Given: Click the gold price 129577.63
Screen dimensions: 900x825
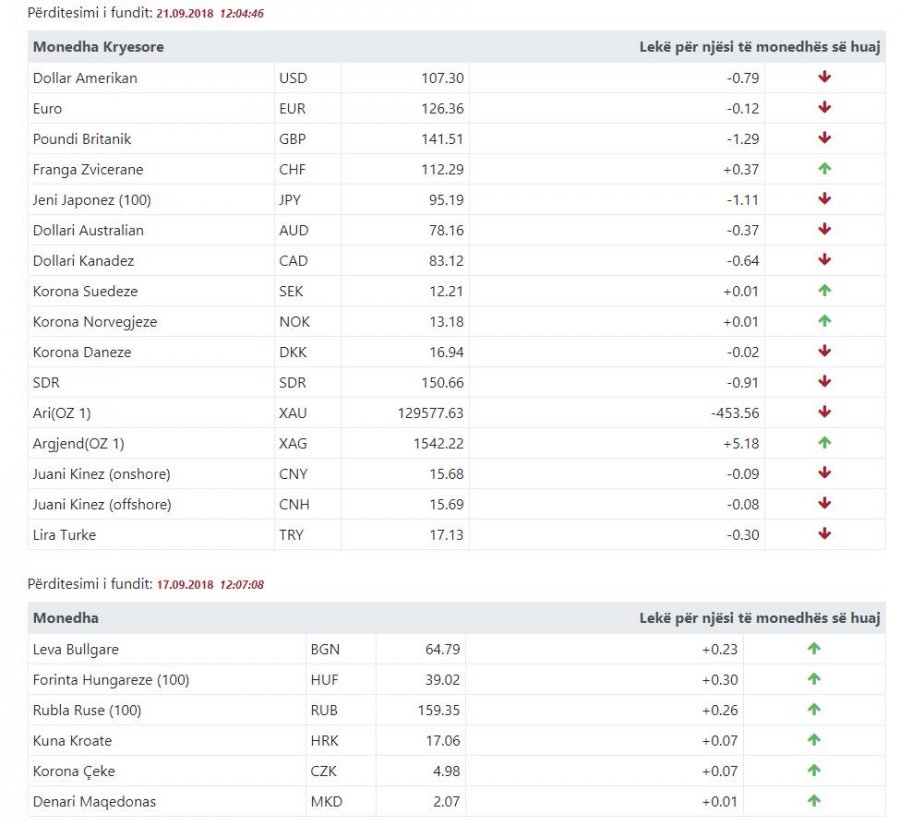Looking at the screenshot, I should click(x=430, y=413).
